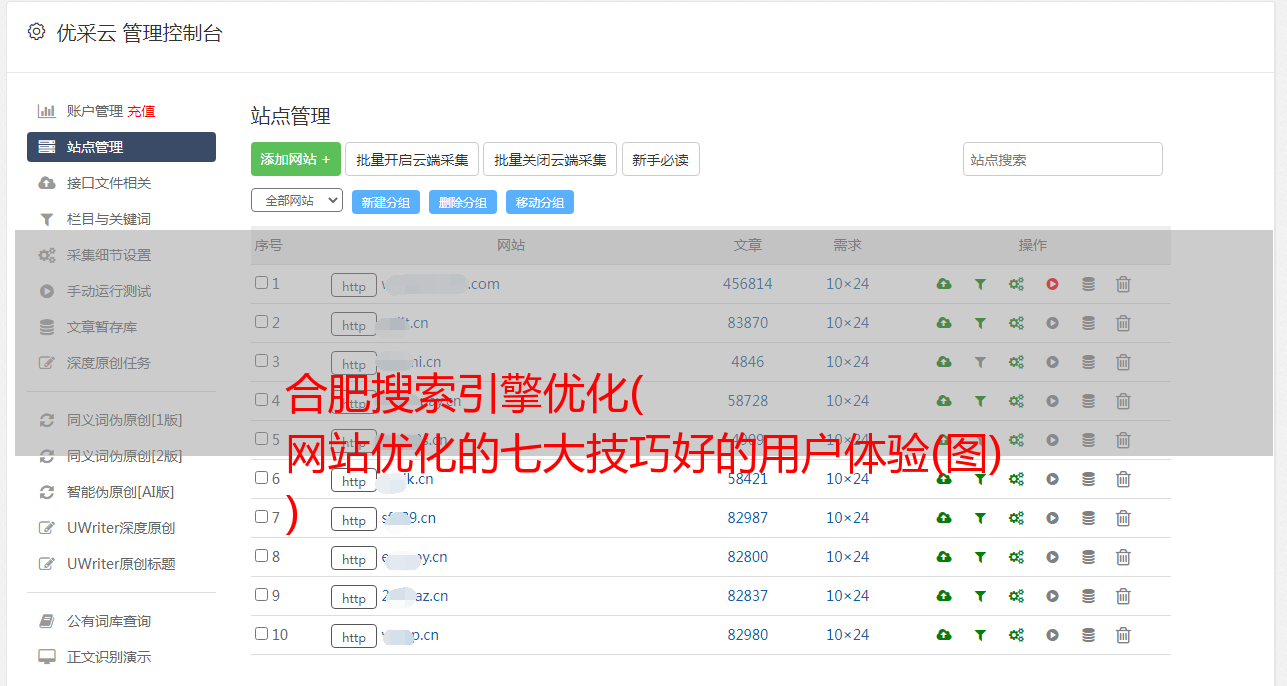Click the database icon in row 6

coord(1088,479)
